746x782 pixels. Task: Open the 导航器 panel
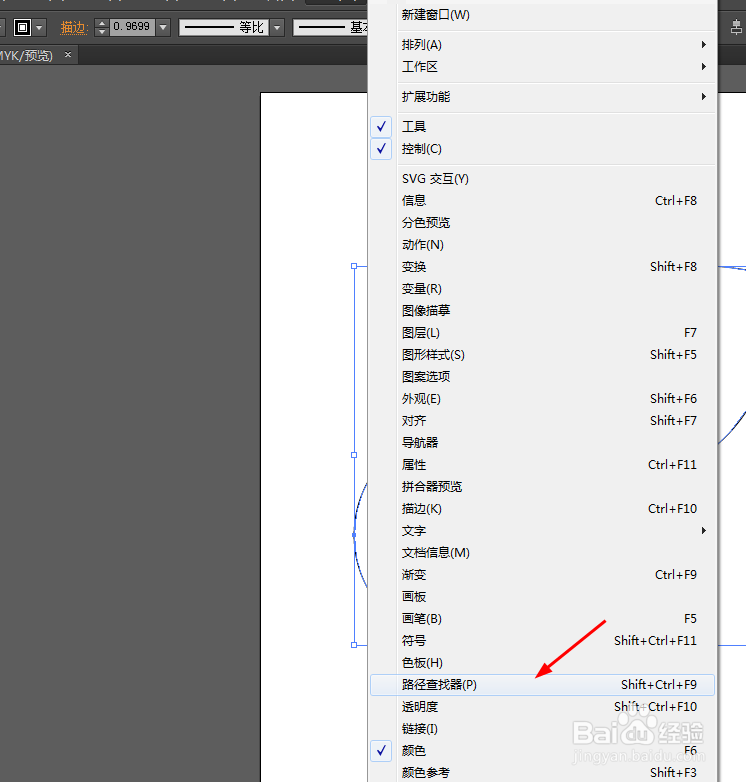543,442
